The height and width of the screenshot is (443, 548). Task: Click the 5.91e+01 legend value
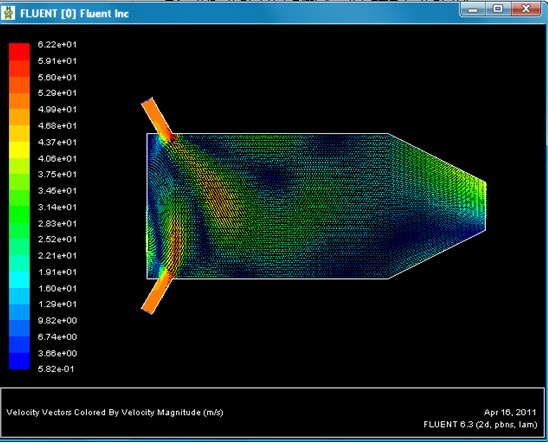[57, 61]
